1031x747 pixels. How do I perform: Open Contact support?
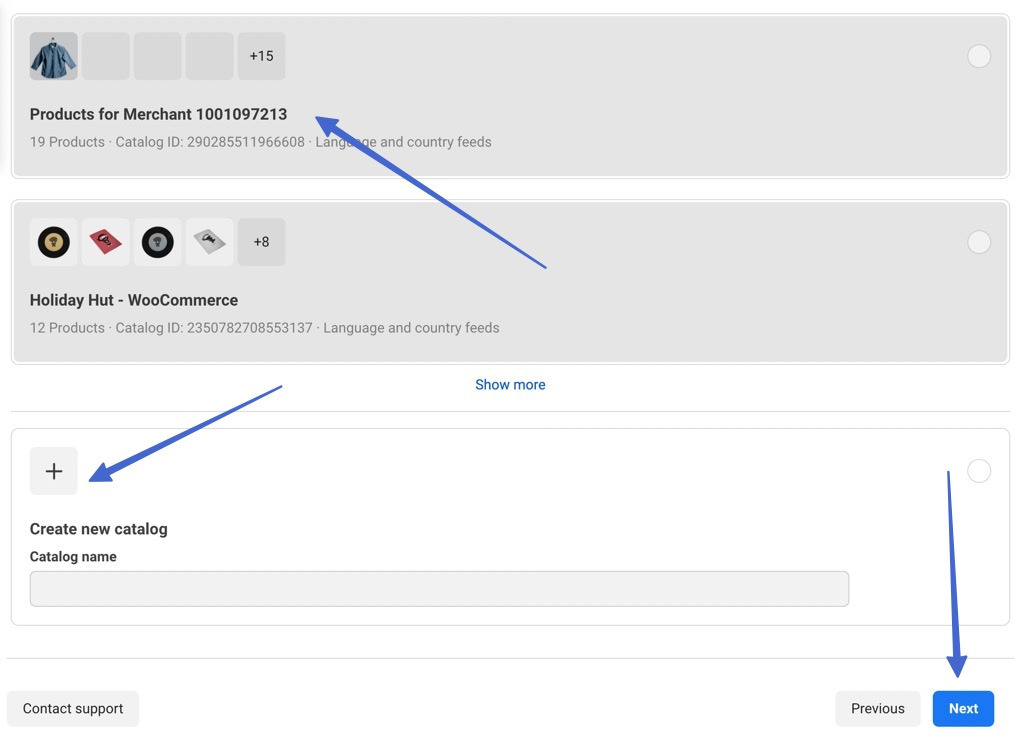tap(73, 709)
